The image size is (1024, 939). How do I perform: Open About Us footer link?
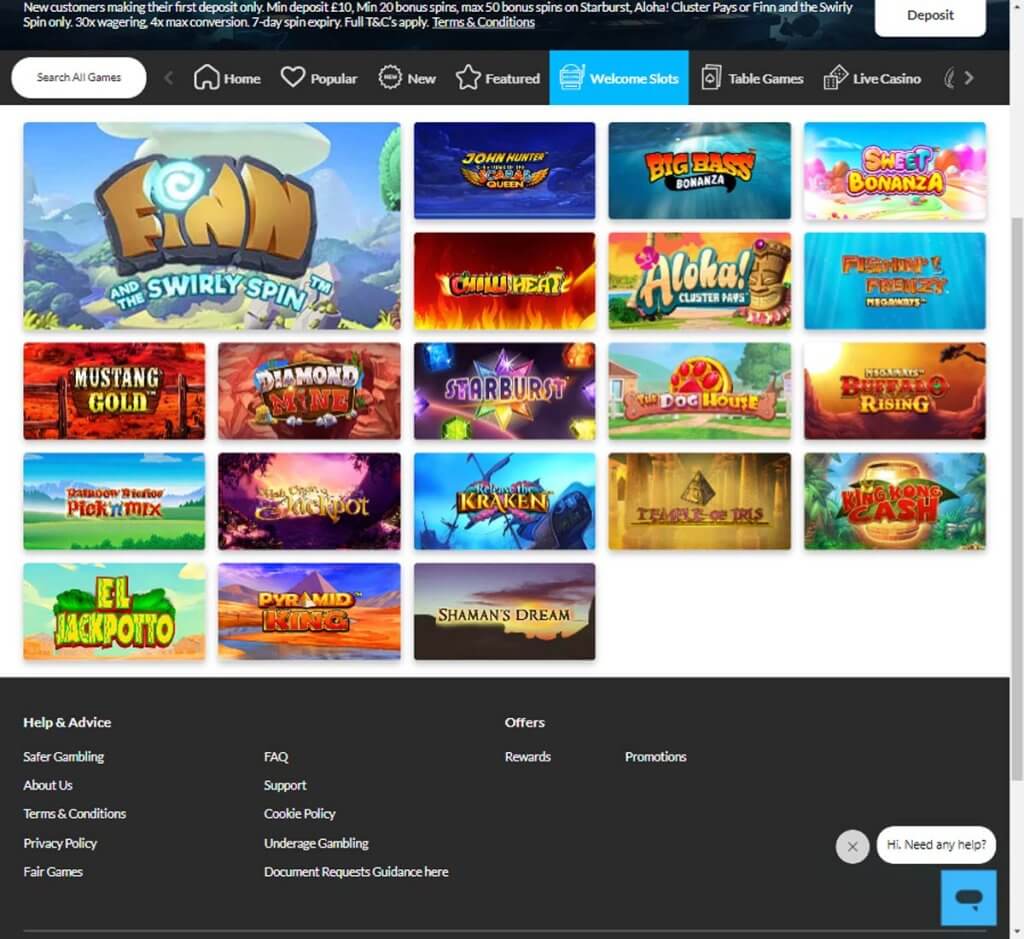48,786
